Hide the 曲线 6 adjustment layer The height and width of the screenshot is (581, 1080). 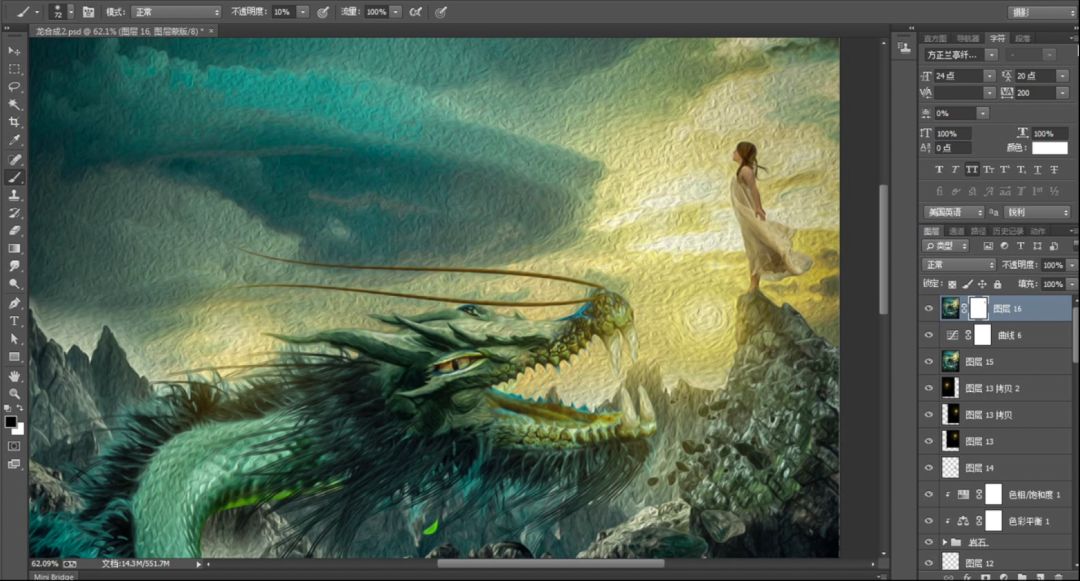pos(928,335)
